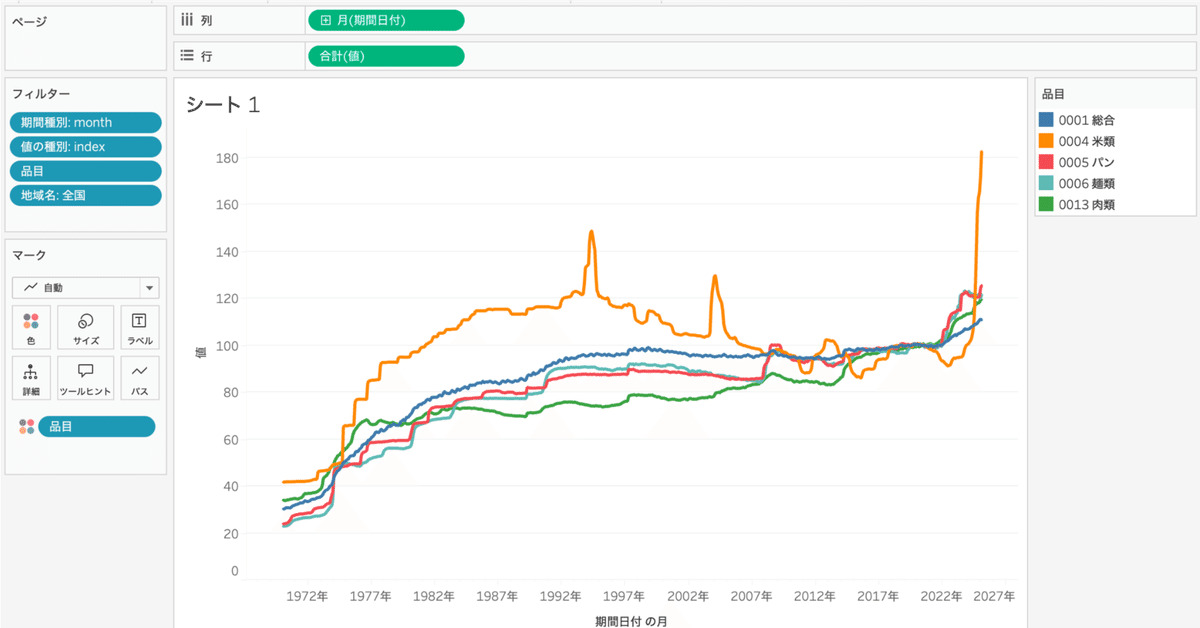Click the 1972年 x-axis label
This screenshot has width=1200, height=628.
point(307,596)
